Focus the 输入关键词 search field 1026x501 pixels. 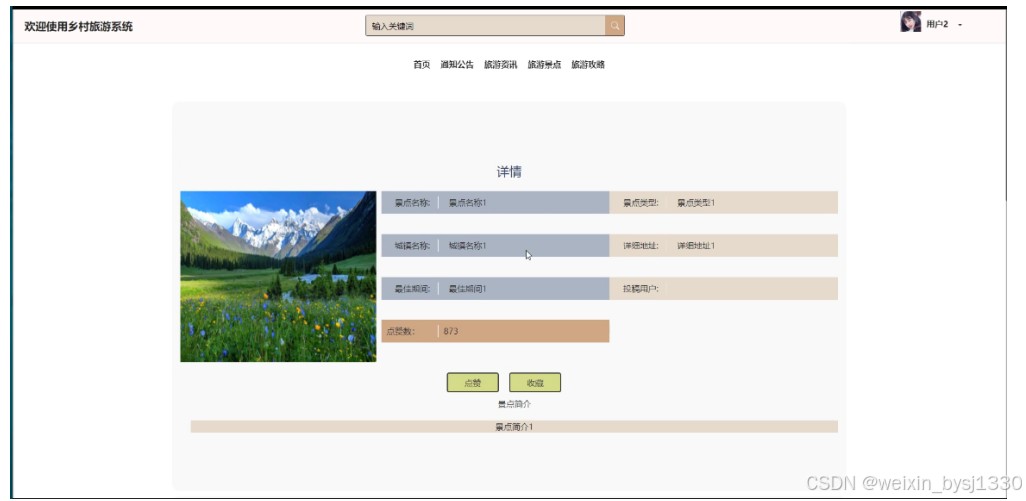(486, 26)
